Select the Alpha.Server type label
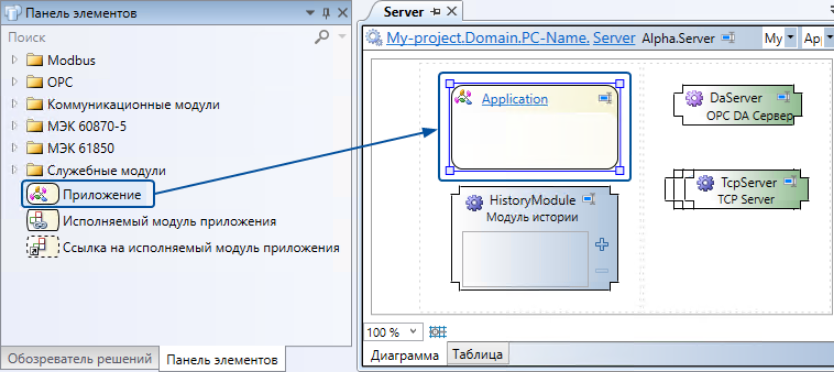The image size is (834, 372). (x=678, y=38)
